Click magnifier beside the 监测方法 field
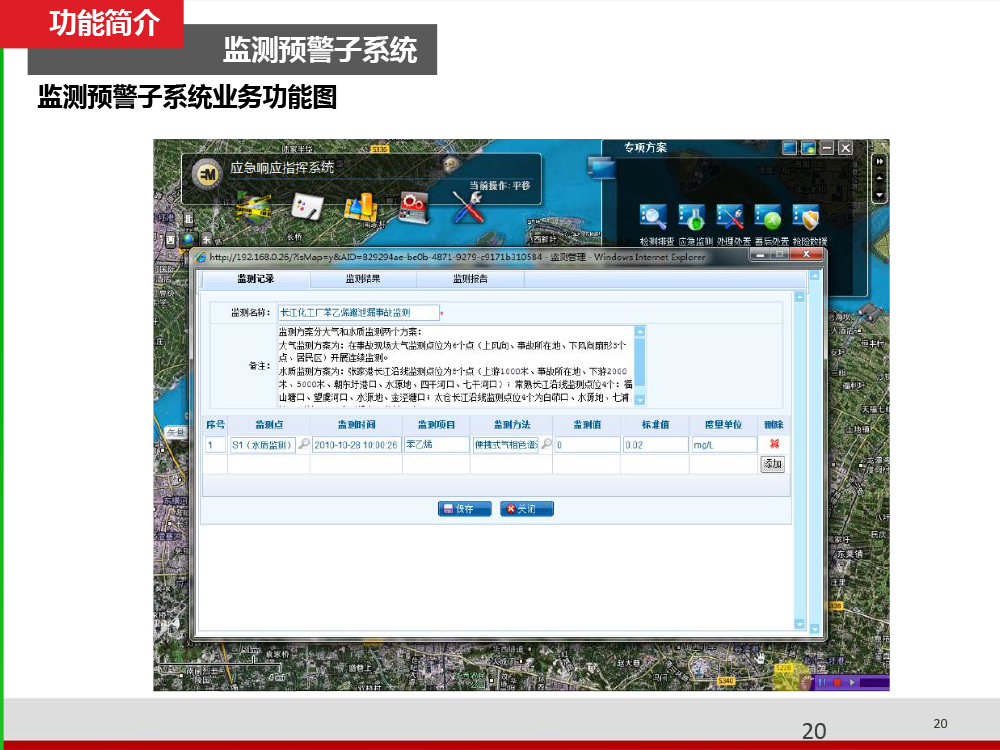The image size is (1000, 750). point(546,444)
